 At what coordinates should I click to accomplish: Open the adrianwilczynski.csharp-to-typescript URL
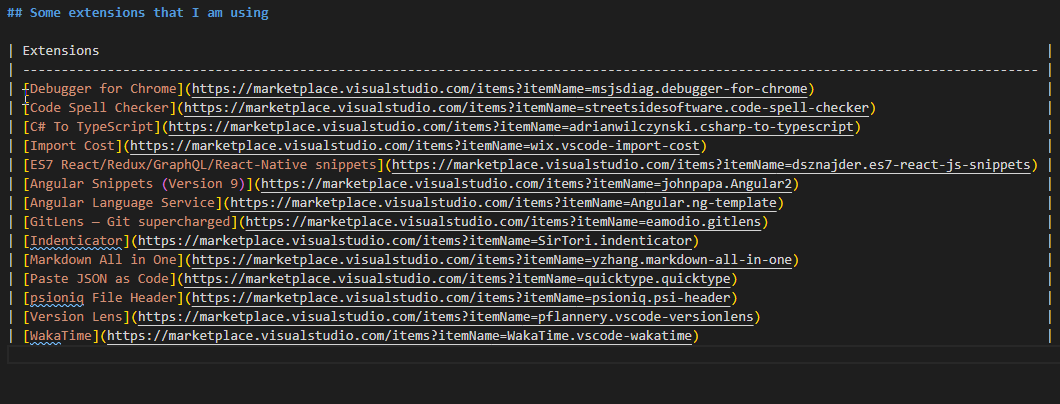(x=511, y=126)
